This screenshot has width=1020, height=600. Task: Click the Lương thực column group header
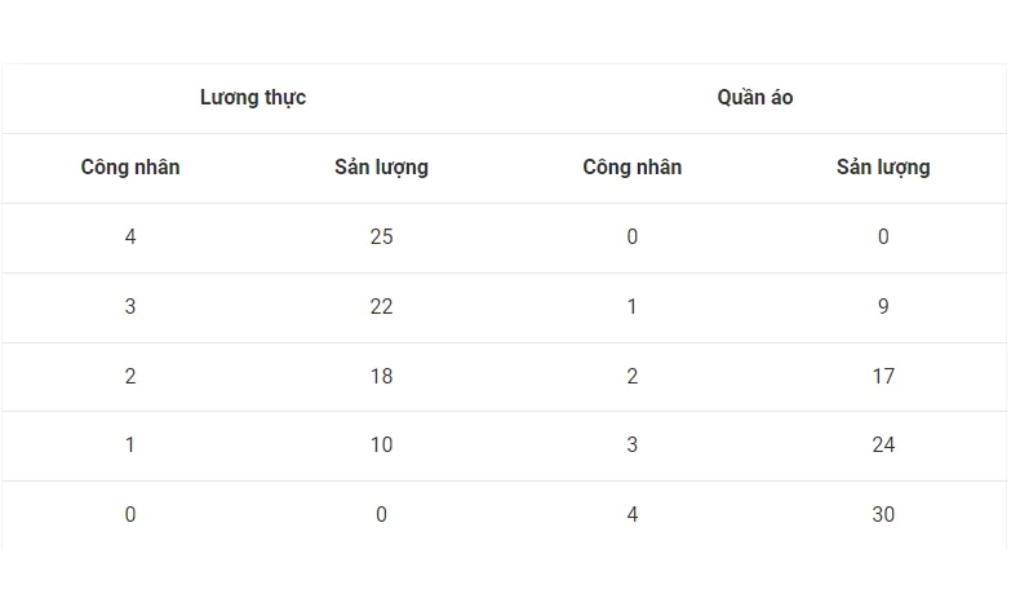tap(253, 98)
